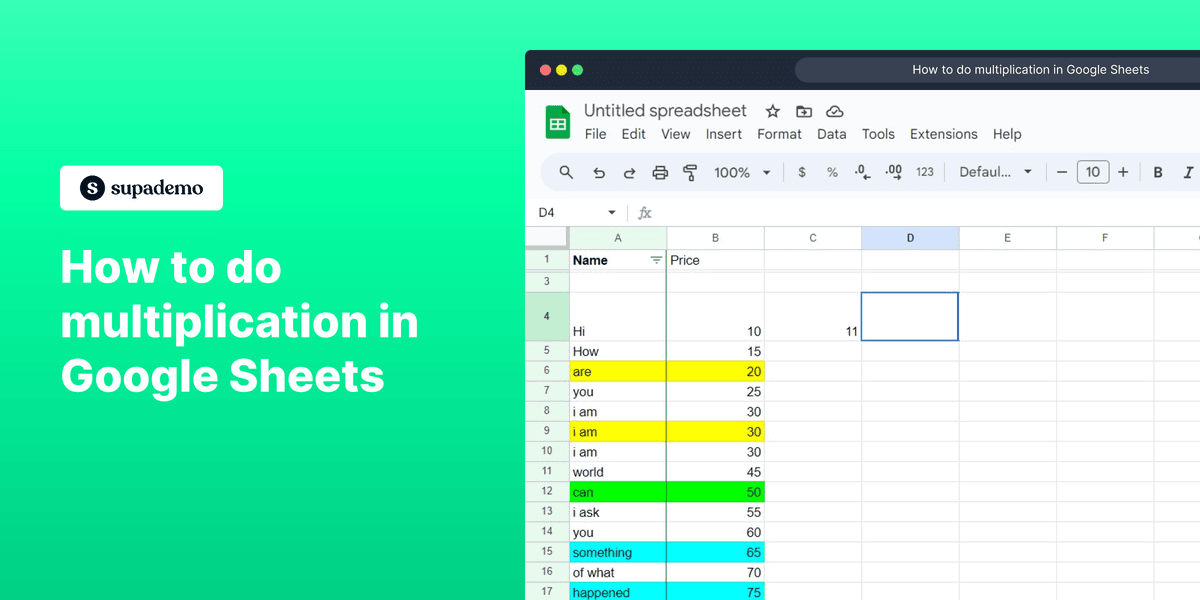This screenshot has height=600, width=1200.
Task: Select the Paint format tool
Action: (x=691, y=172)
